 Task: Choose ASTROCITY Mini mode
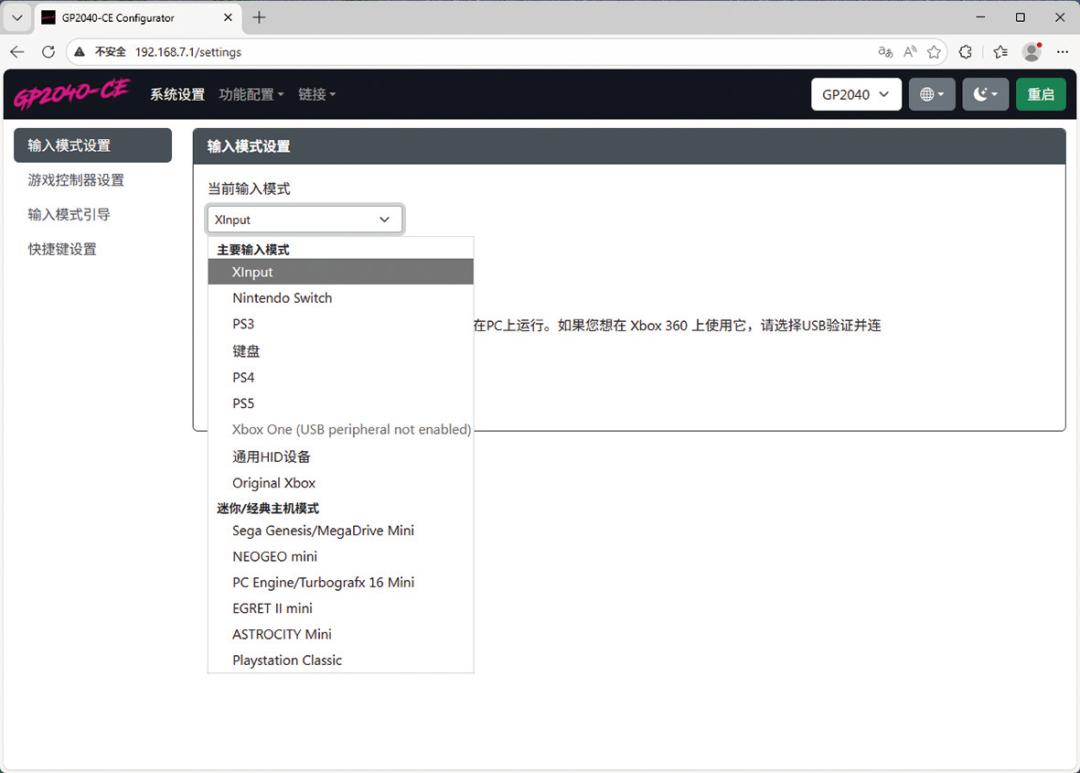pos(340,634)
